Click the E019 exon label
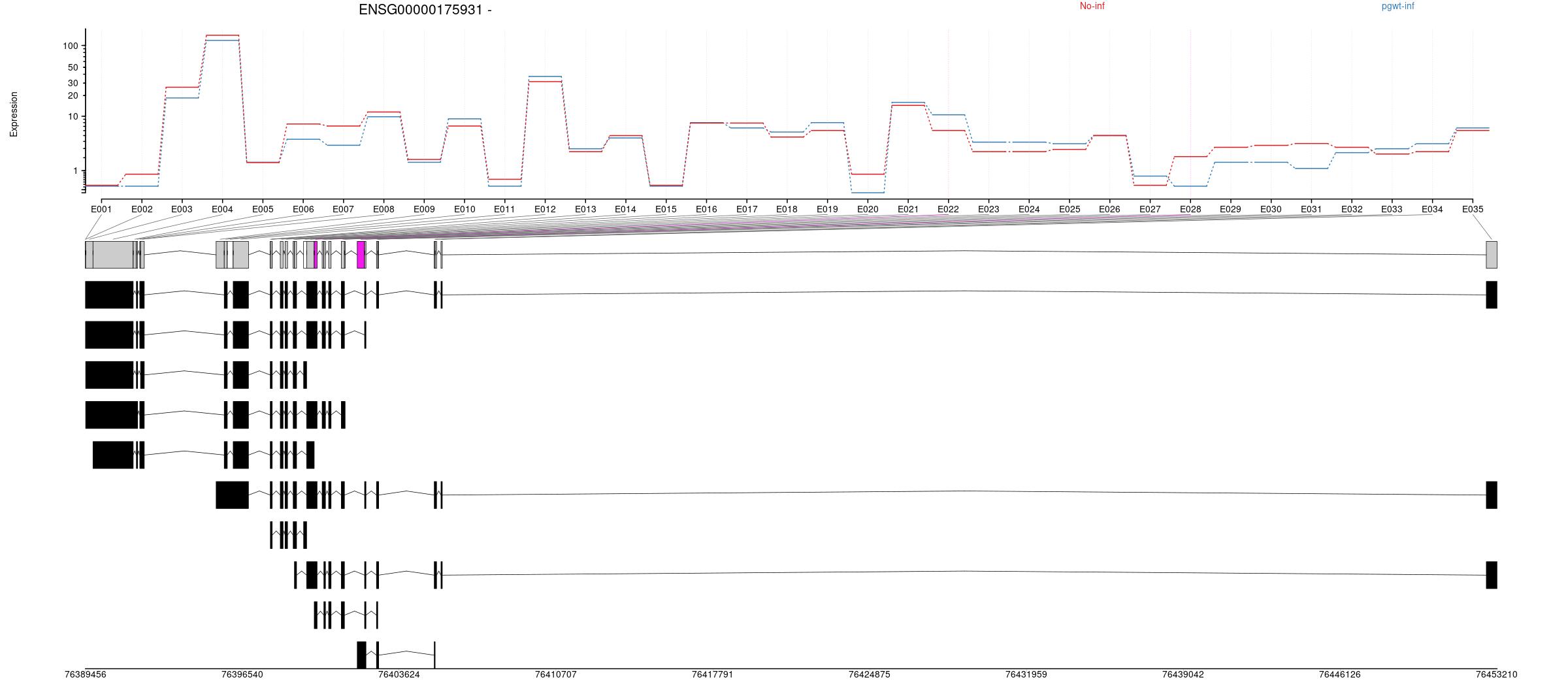The image size is (1568, 686). click(x=827, y=209)
